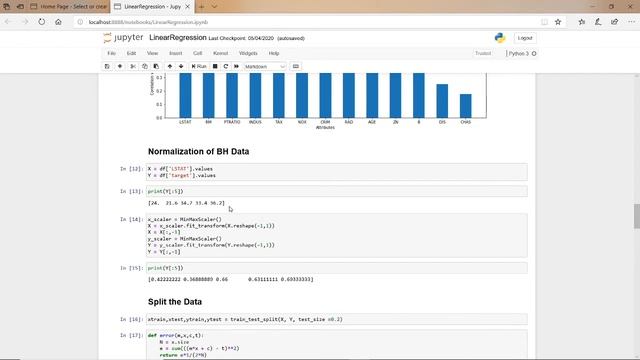Open the Edit menu
This screenshot has height=360, width=640.
click(x=131, y=53)
